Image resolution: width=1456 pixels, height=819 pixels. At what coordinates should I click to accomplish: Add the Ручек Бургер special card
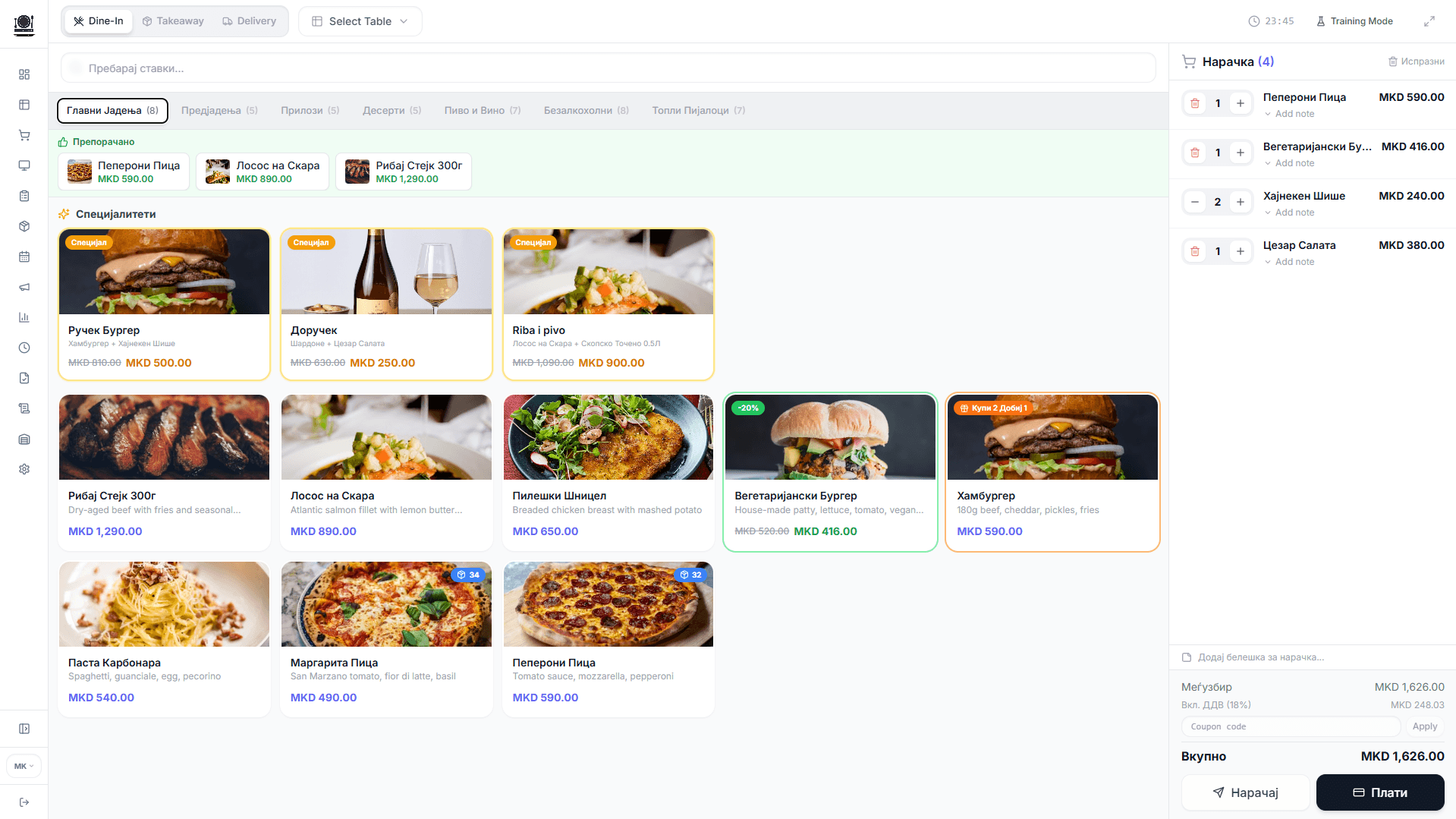coord(164,304)
